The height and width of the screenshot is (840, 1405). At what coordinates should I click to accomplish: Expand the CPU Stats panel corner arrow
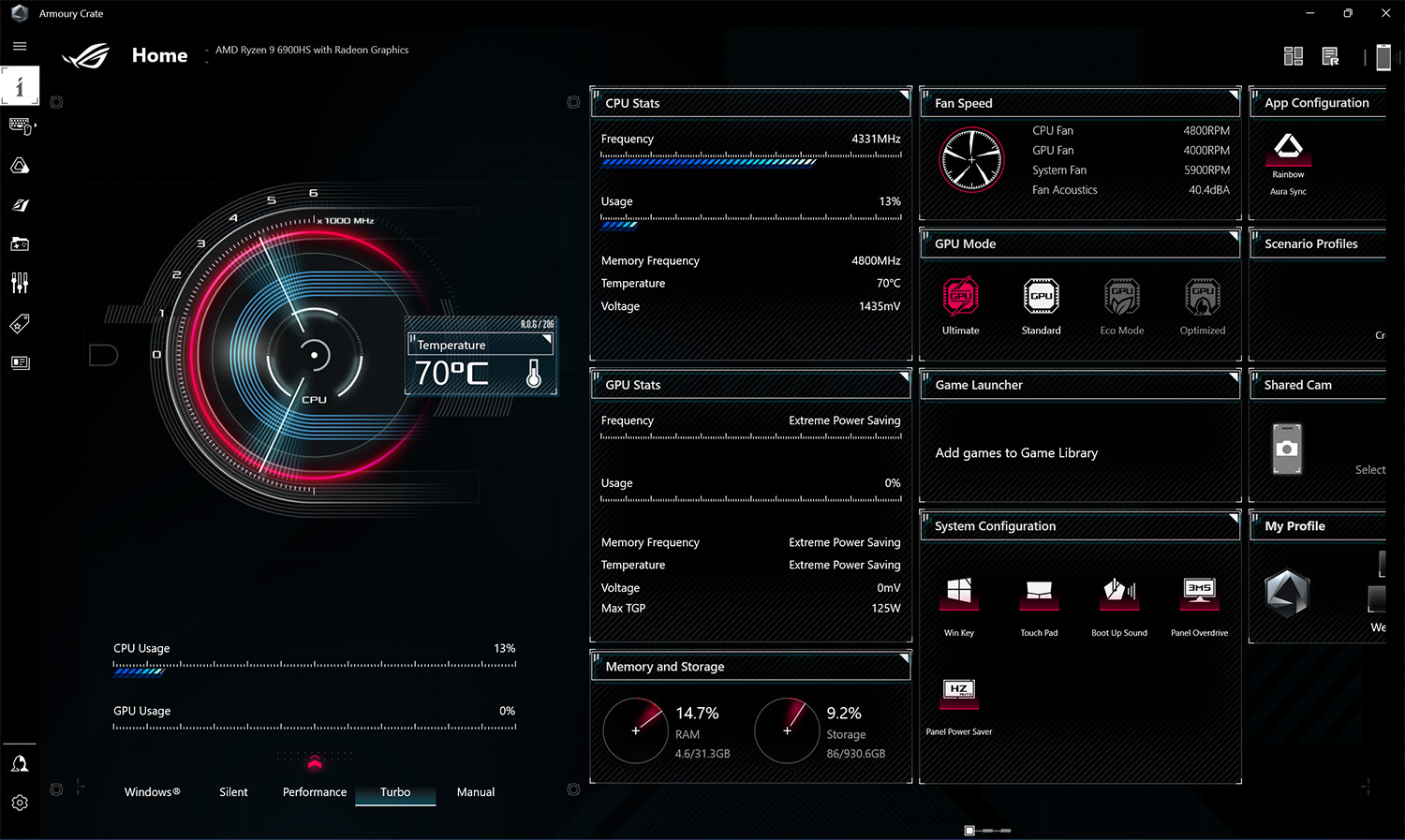pos(904,95)
